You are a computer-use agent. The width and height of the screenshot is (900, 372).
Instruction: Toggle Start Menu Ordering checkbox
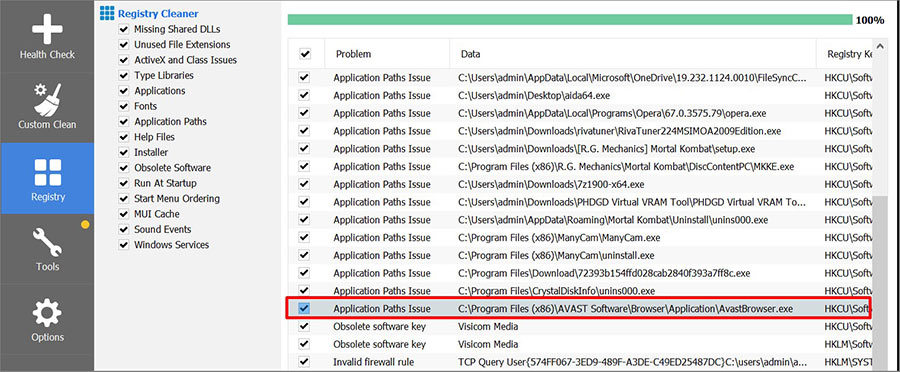[123, 199]
